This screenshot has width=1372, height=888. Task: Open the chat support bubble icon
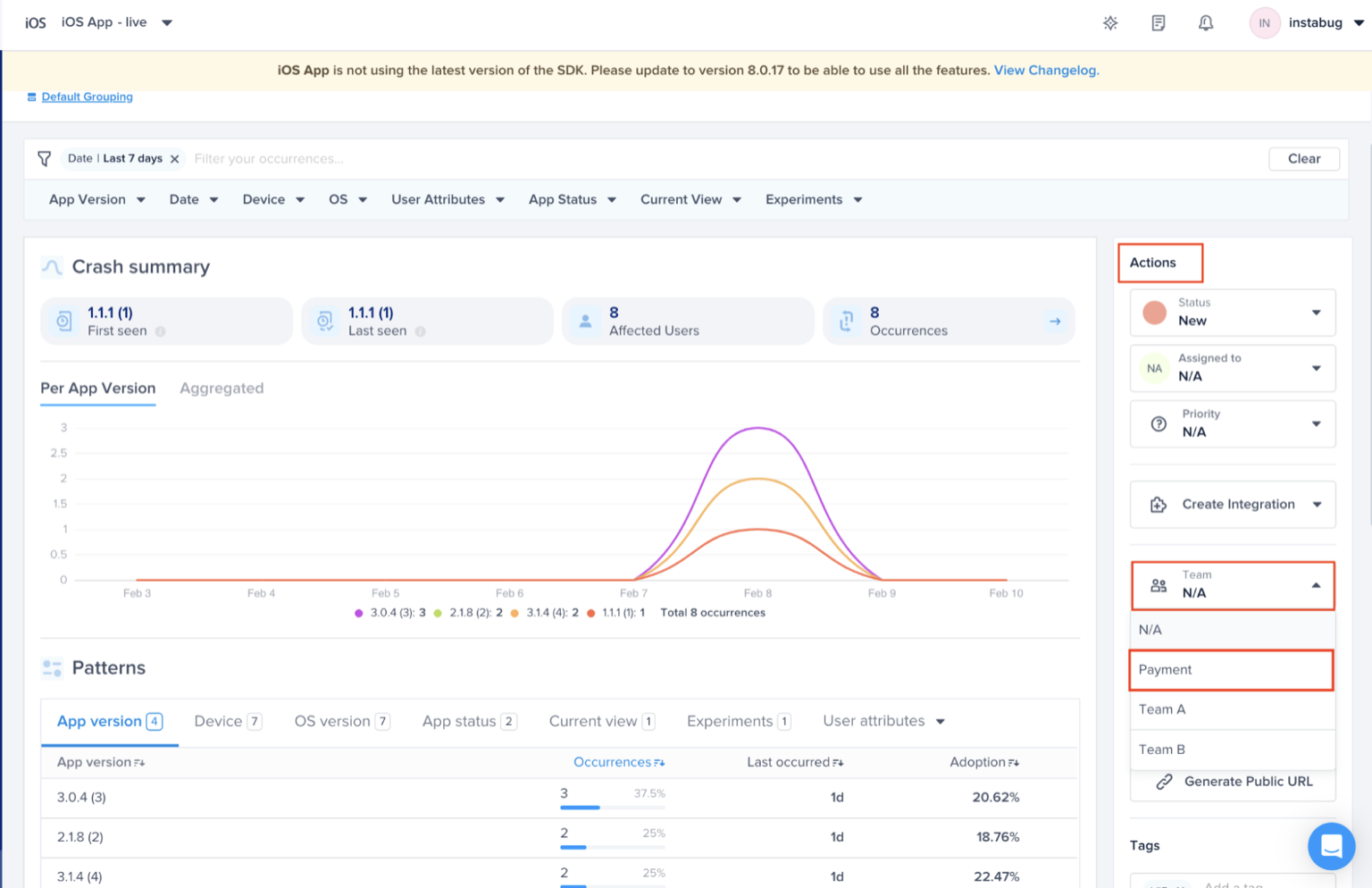pyautogui.click(x=1330, y=845)
